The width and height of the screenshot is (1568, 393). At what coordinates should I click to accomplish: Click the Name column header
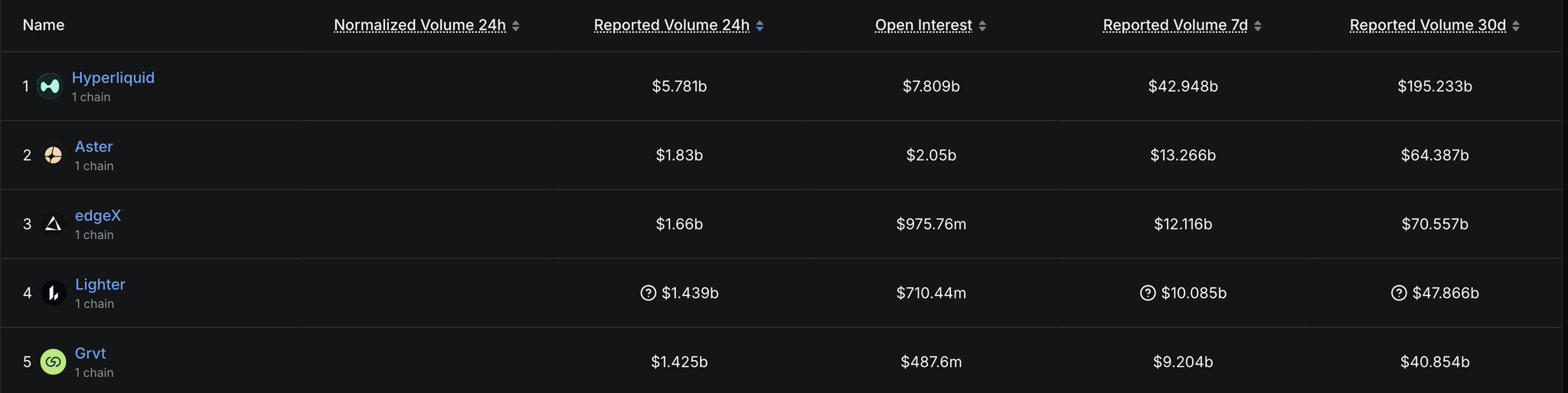[x=44, y=25]
